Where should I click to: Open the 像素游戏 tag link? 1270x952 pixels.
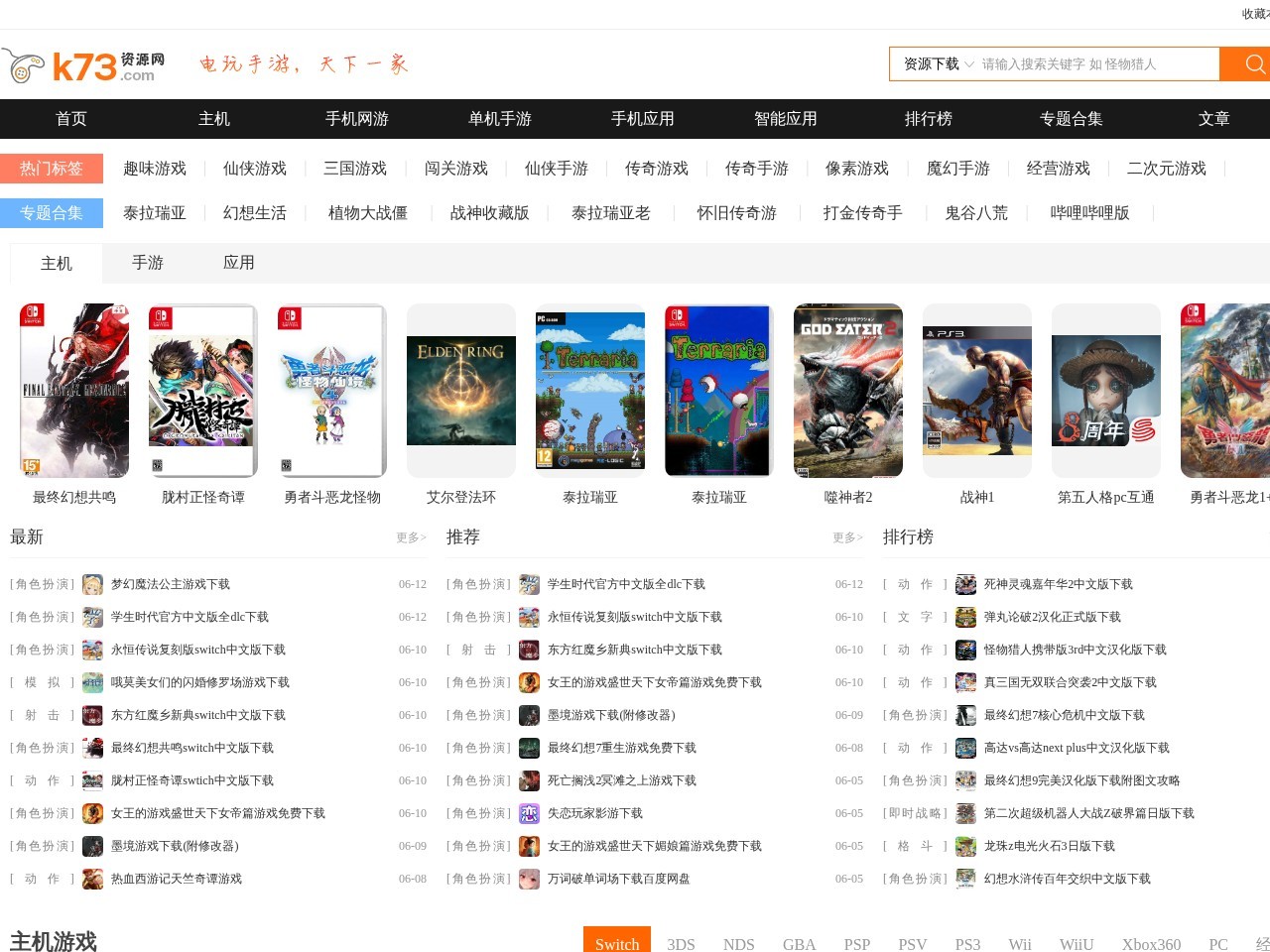(857, 169)
